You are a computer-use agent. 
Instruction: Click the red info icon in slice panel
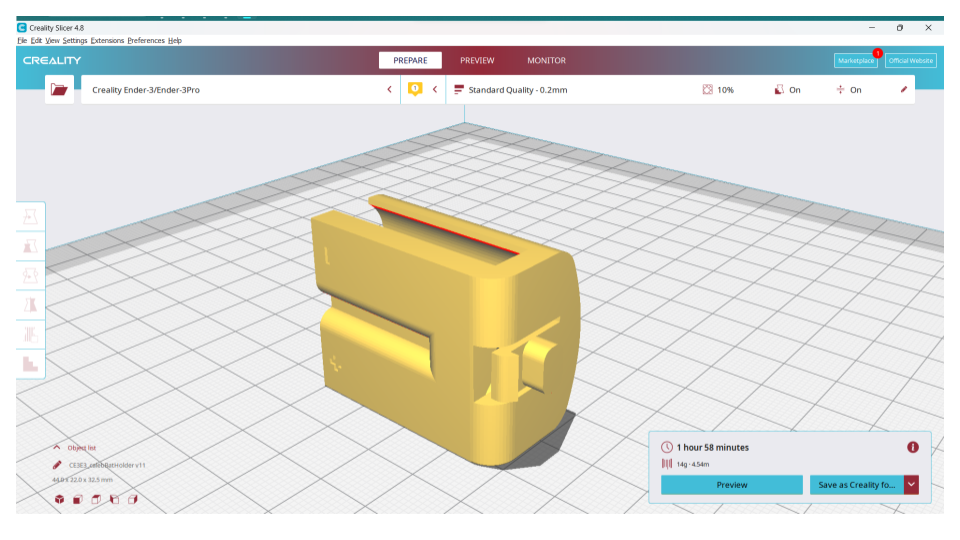click(913, 448)
